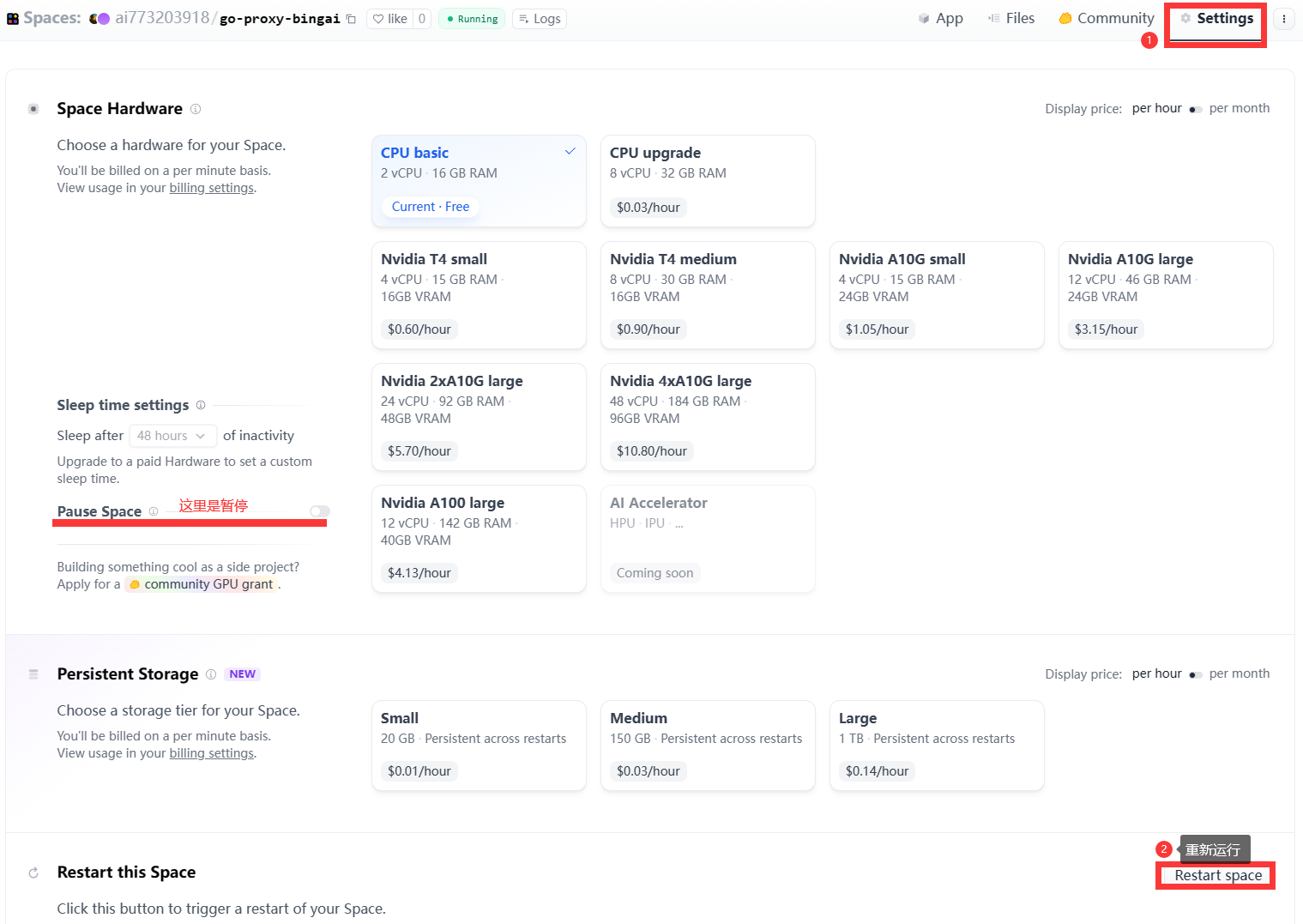This screenshot has height=924, width=1303.
Task: Click the like count 0
Action: (422, 19)
